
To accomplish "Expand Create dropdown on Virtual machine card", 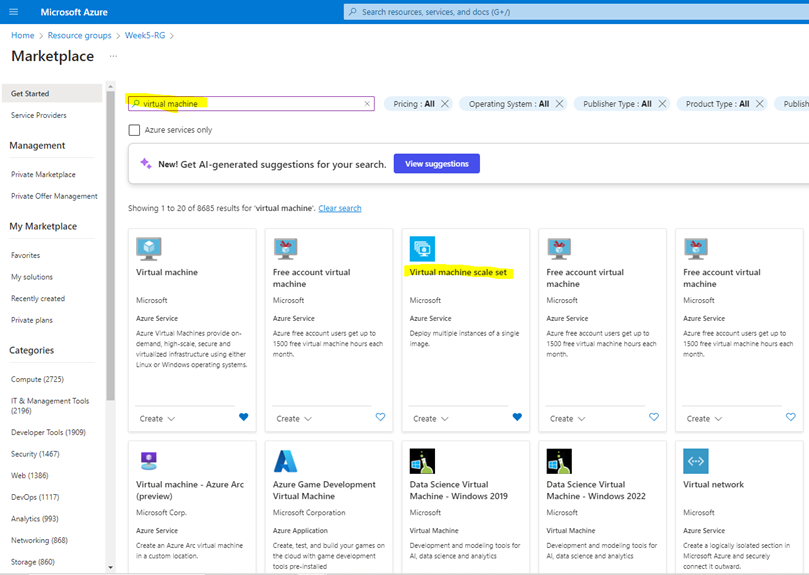I will tap(157, 419).
